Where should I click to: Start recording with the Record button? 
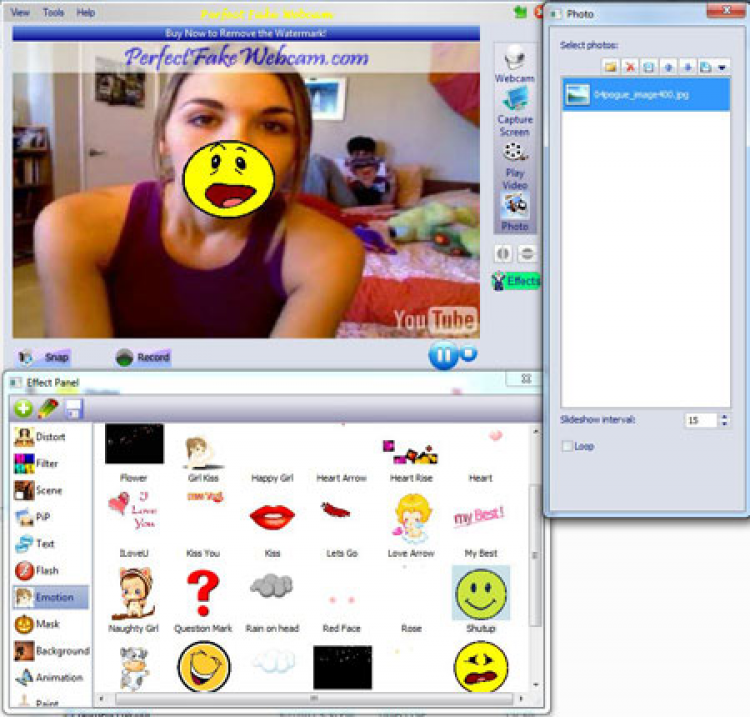tap(143, 357)
